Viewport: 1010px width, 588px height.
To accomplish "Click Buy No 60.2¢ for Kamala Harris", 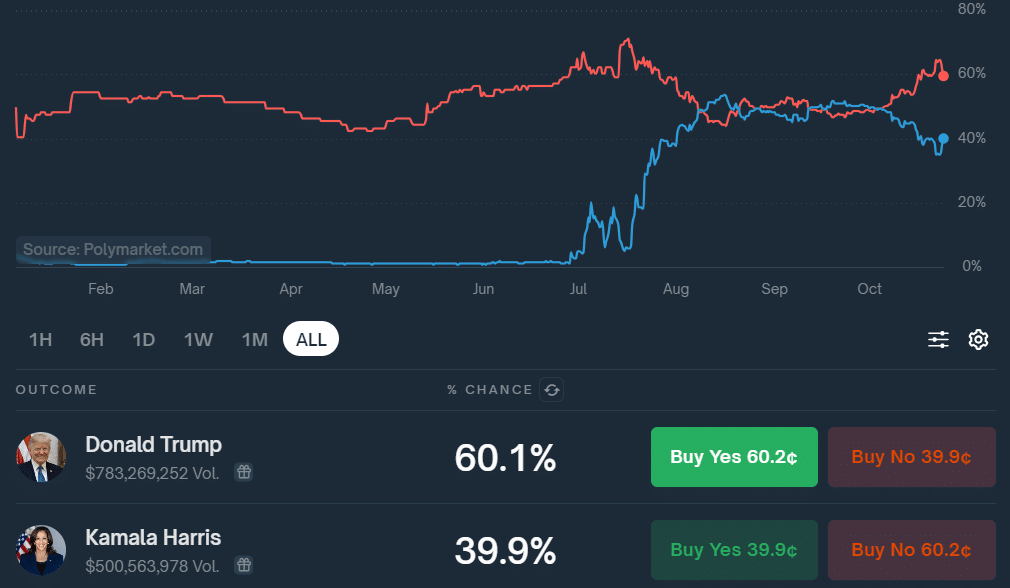I will tap(911, 550).
